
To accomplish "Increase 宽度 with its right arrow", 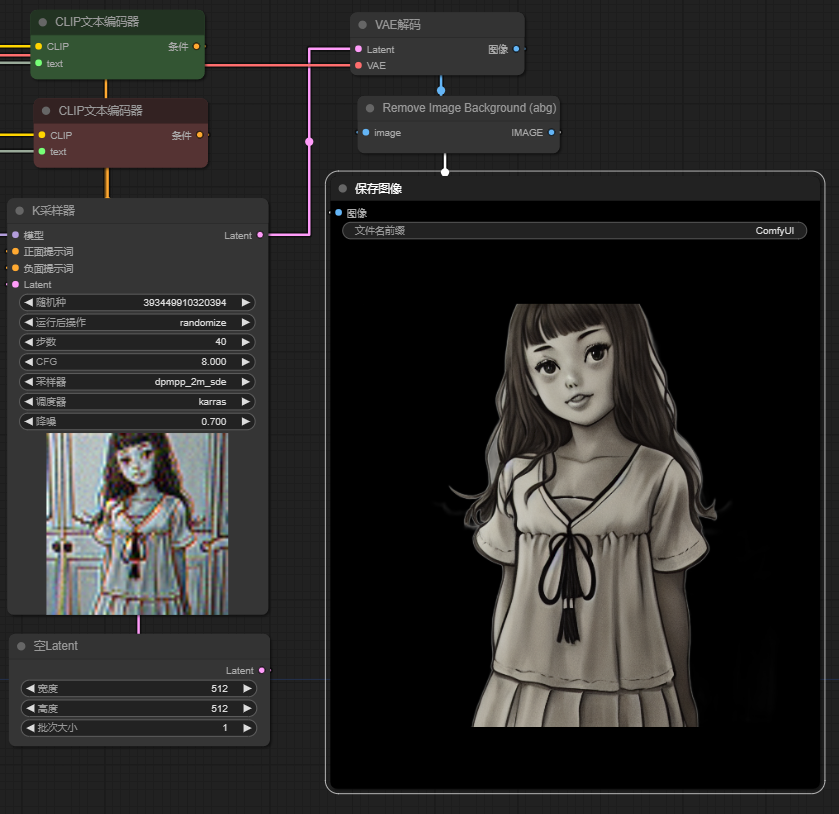I will 246,689.
